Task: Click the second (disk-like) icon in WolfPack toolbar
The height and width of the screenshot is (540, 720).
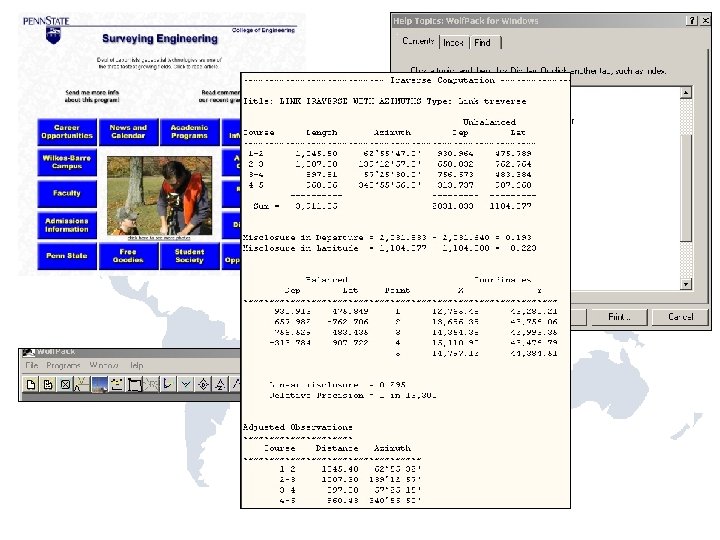Action: tap(48, 384)
